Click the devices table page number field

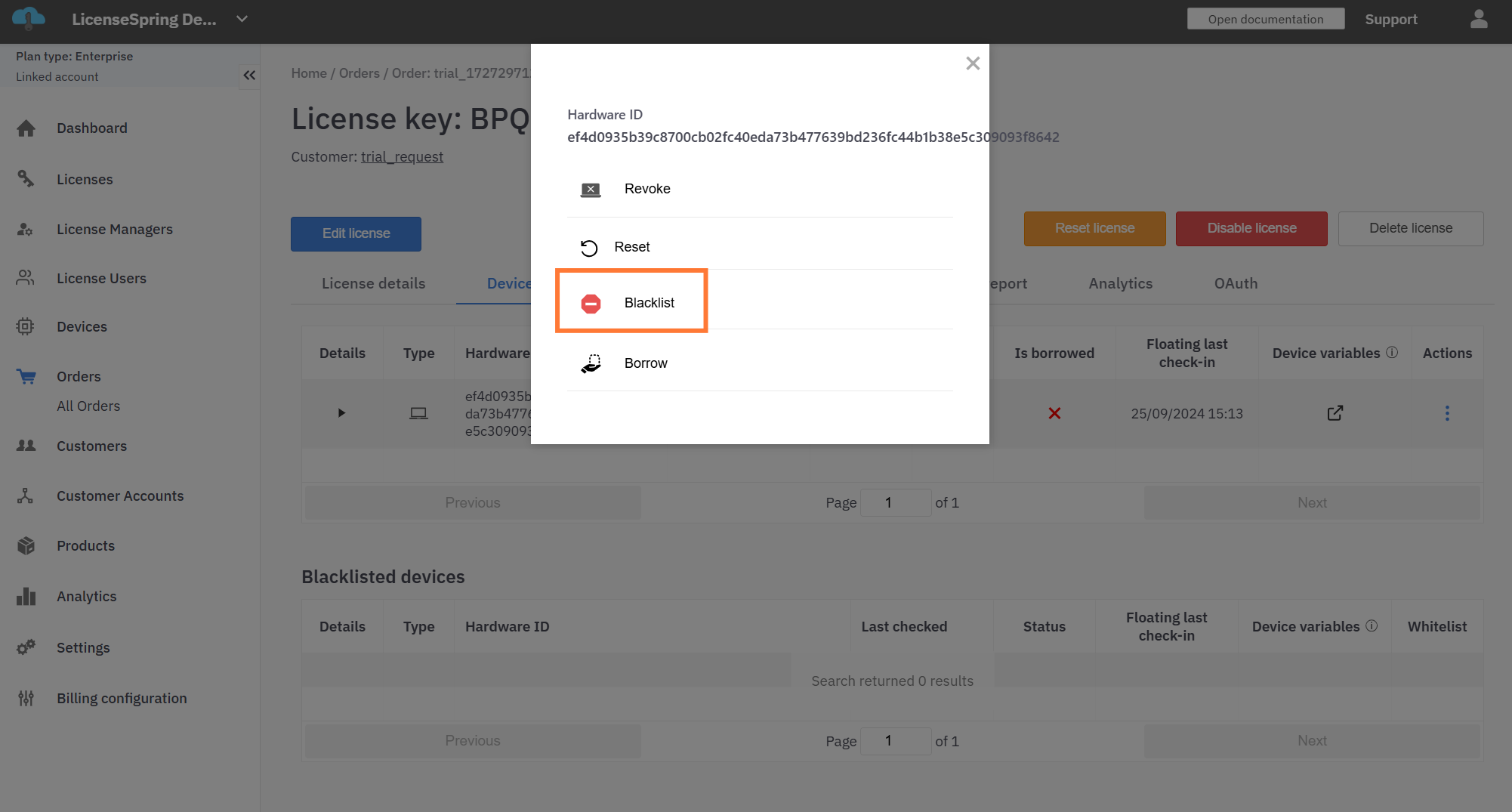click(895, 502)
